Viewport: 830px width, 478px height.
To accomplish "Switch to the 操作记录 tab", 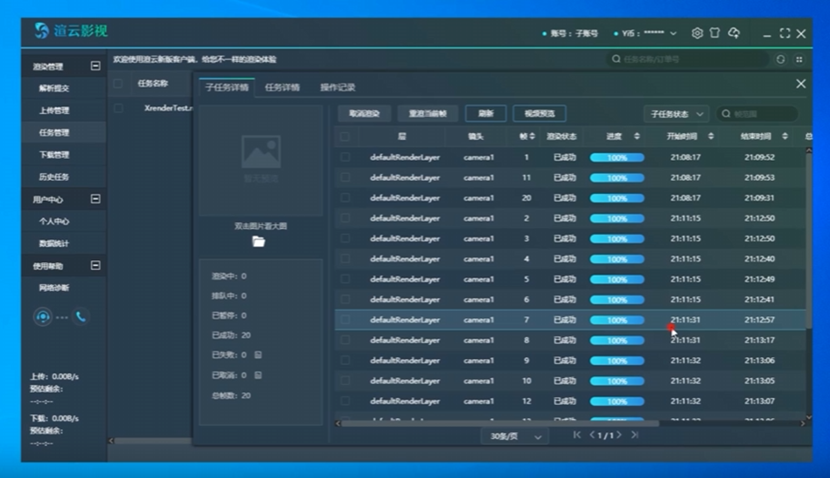I will [x=337, y=87].
